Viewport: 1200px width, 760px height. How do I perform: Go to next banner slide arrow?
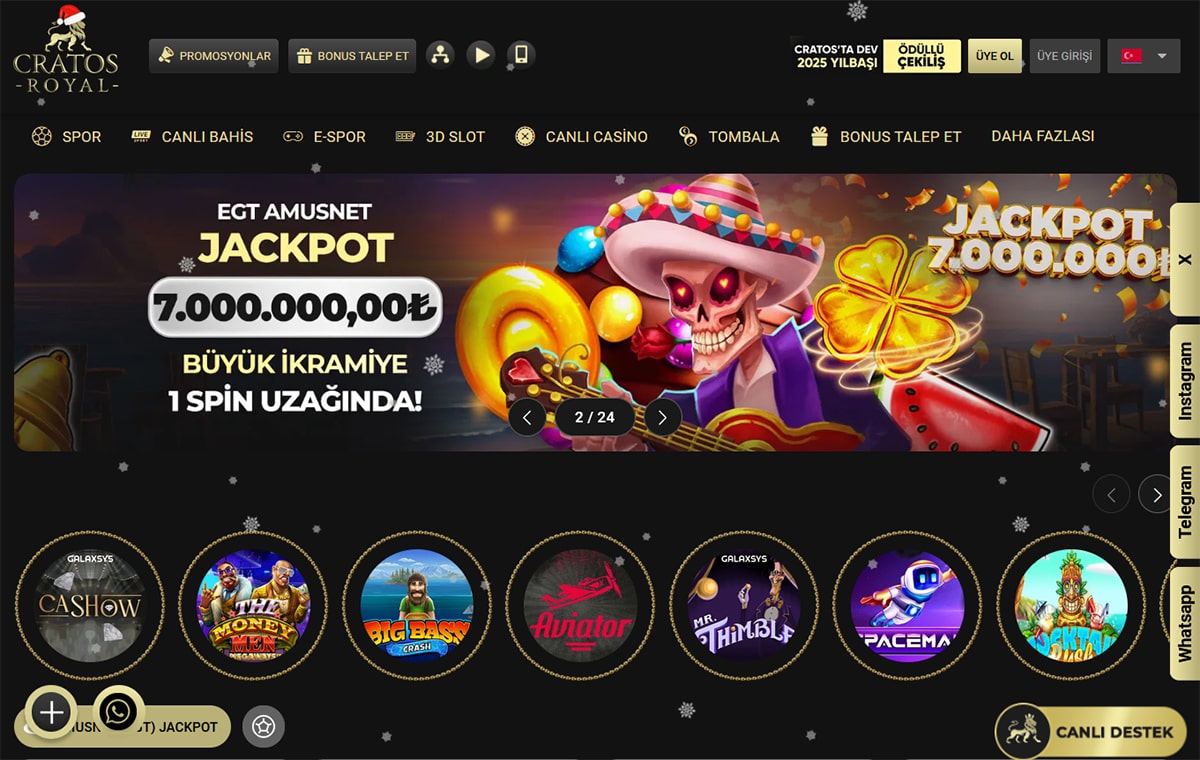pos(662,417)
